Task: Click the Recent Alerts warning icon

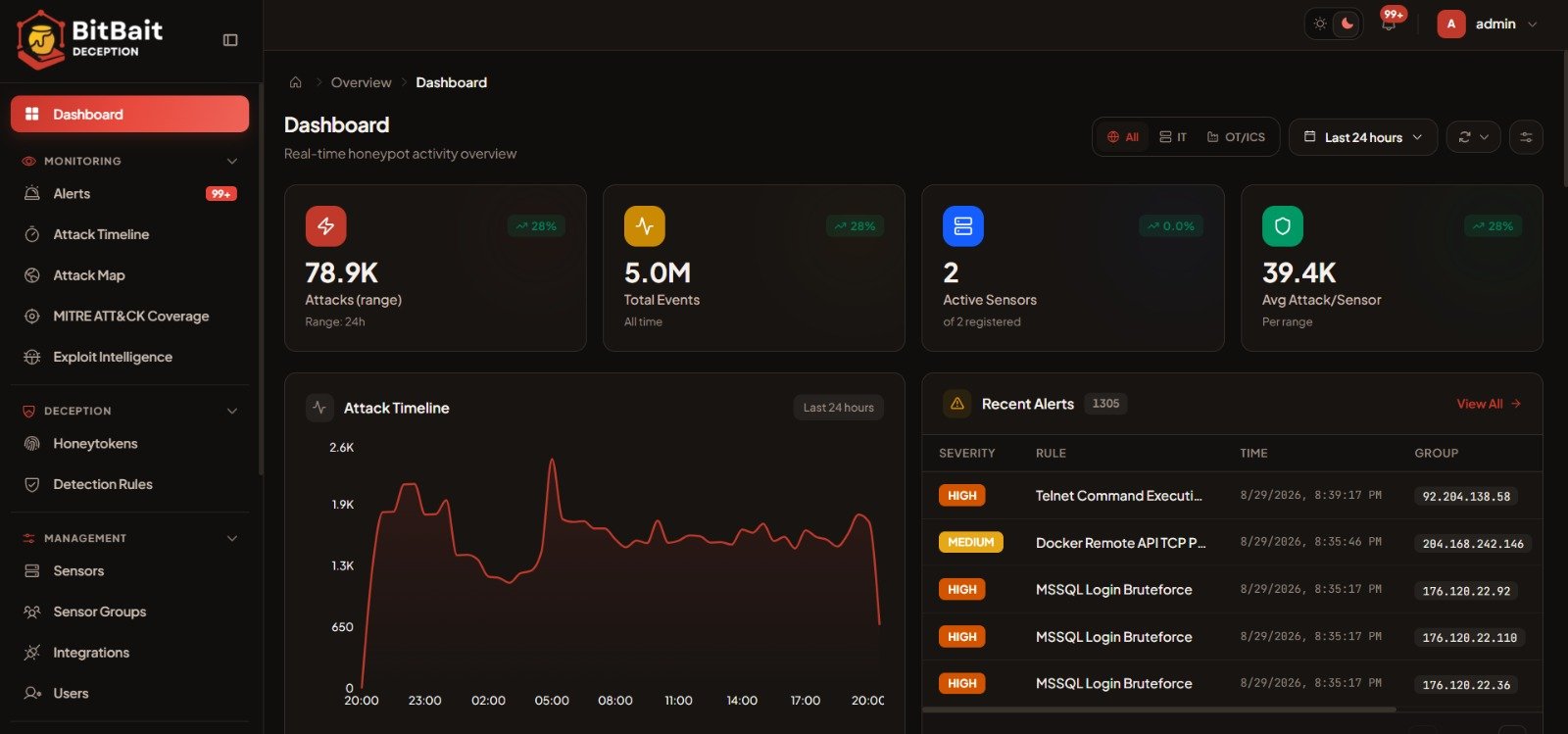Action: [957, 404]
